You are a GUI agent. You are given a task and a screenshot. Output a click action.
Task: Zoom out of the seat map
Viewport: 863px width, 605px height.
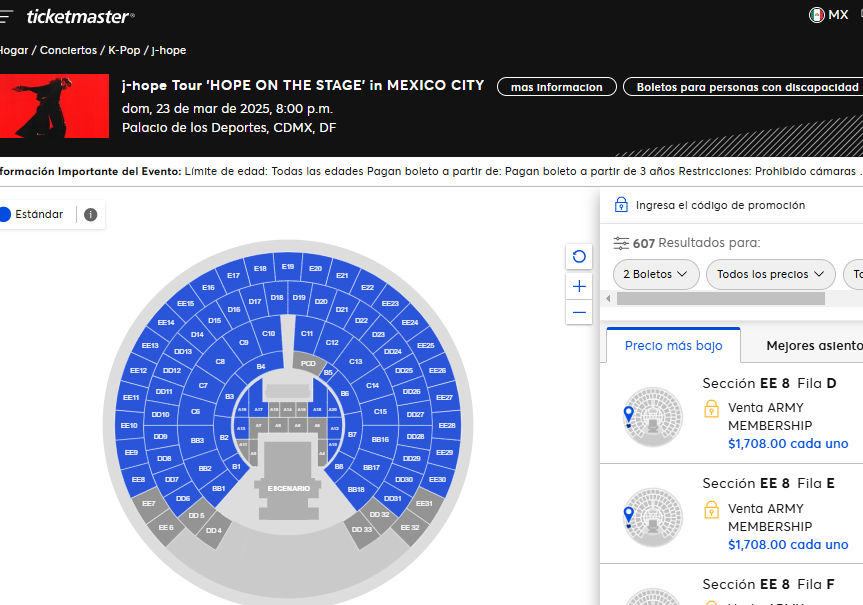(579, 312)
